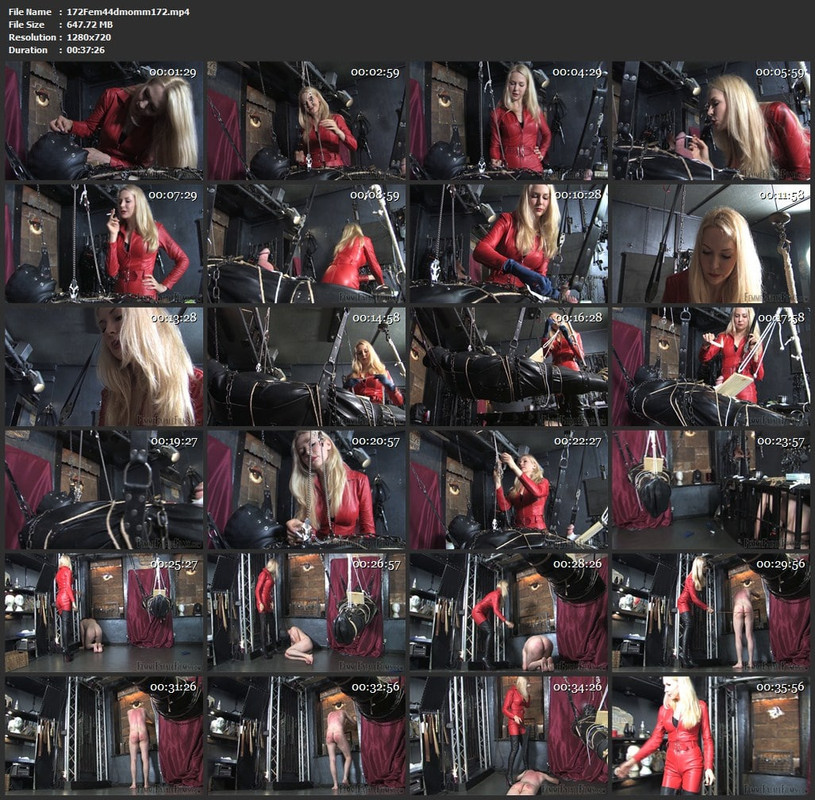Open the thumbnail marked 00:28:26
This screenshot has height=800, width=815.
tap(508, 612)
